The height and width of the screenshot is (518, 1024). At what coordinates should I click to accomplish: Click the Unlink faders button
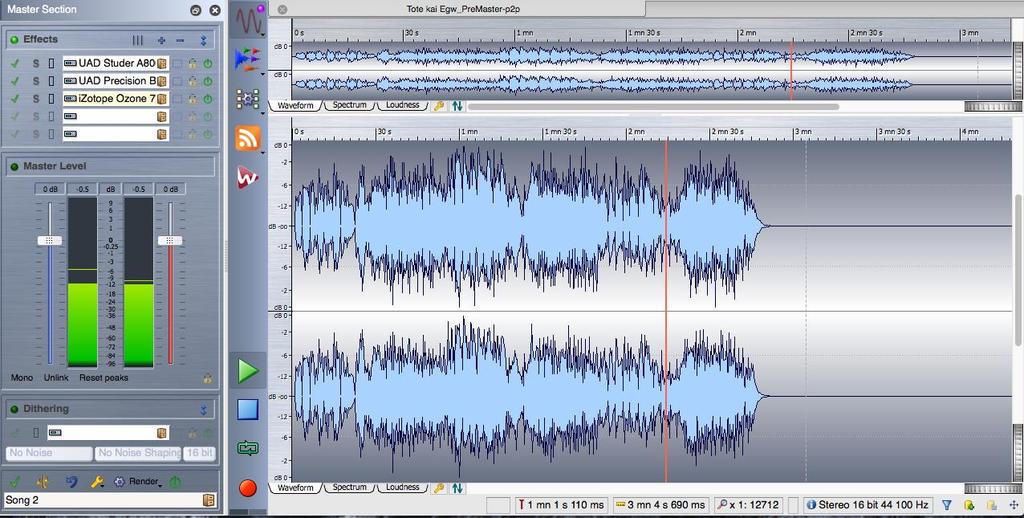(x=56, y=378)
